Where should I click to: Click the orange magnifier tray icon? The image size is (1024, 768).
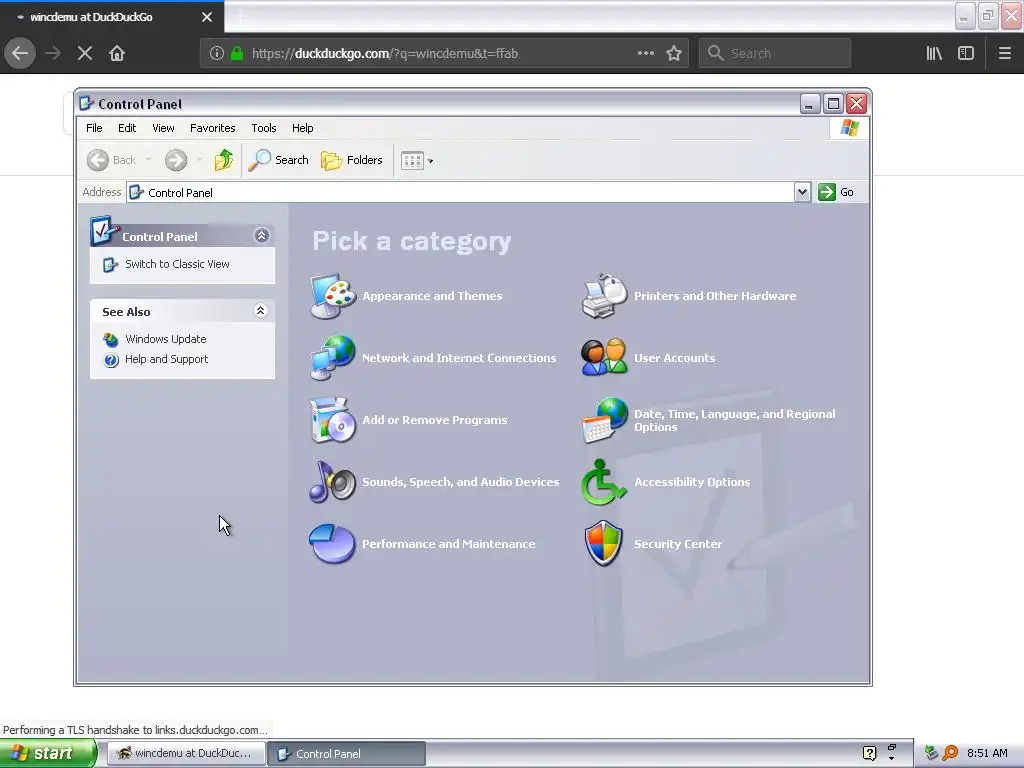coord(950,754)
